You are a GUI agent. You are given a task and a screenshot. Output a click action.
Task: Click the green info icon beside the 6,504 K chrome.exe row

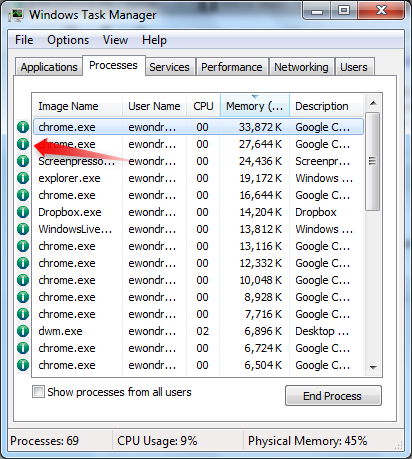[23, 365]
